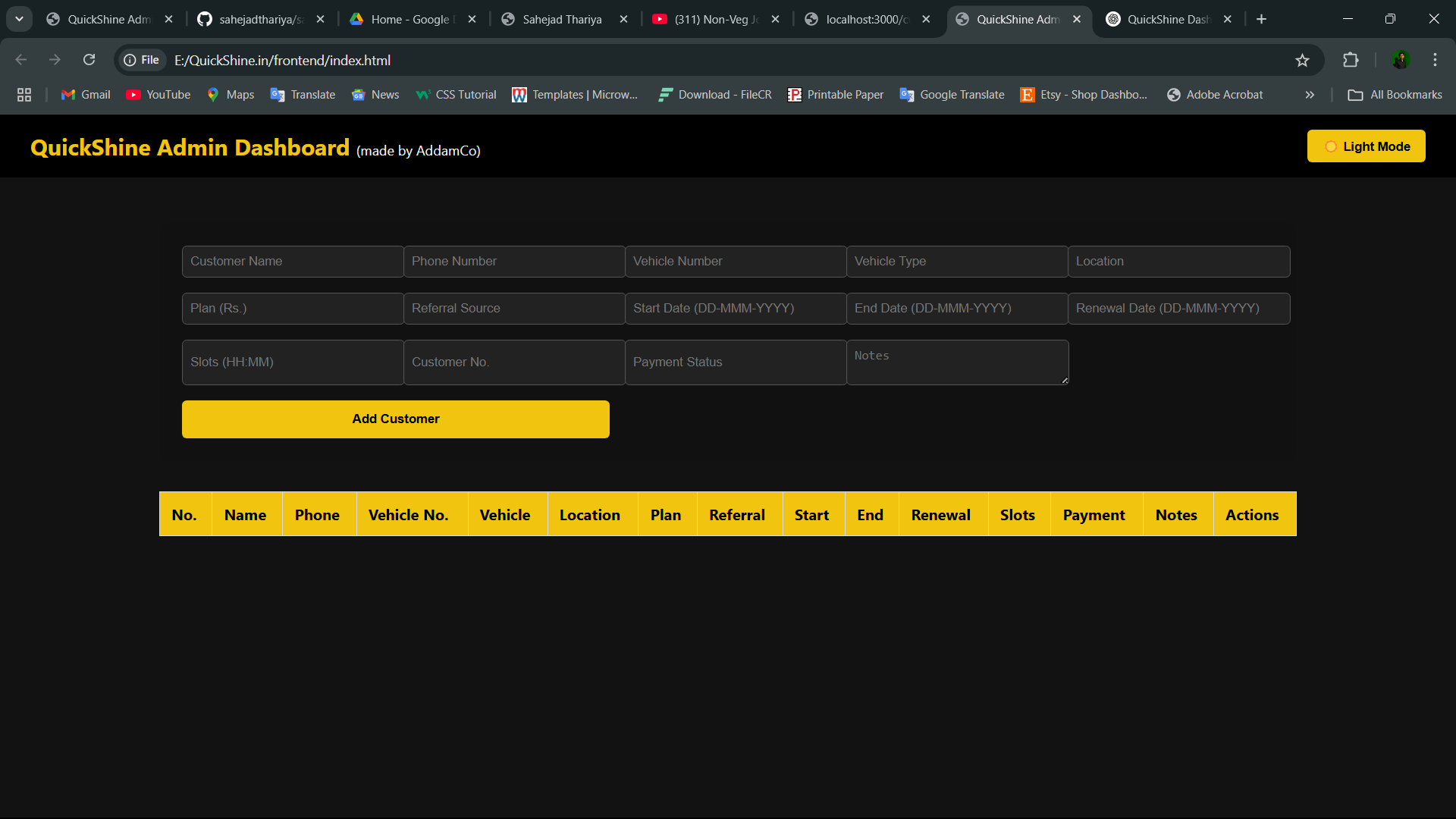Screen dimensions: 1456x819
Task: Focus the Payment Status field
Action: click(735, 362)
